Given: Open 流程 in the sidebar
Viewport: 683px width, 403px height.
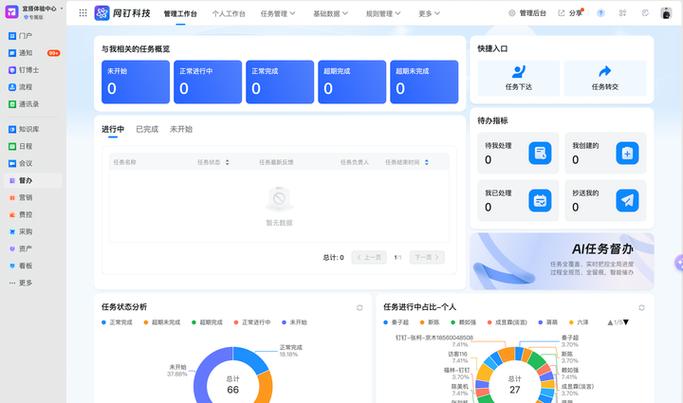Looking at the screenshot, I should point(20,87).
